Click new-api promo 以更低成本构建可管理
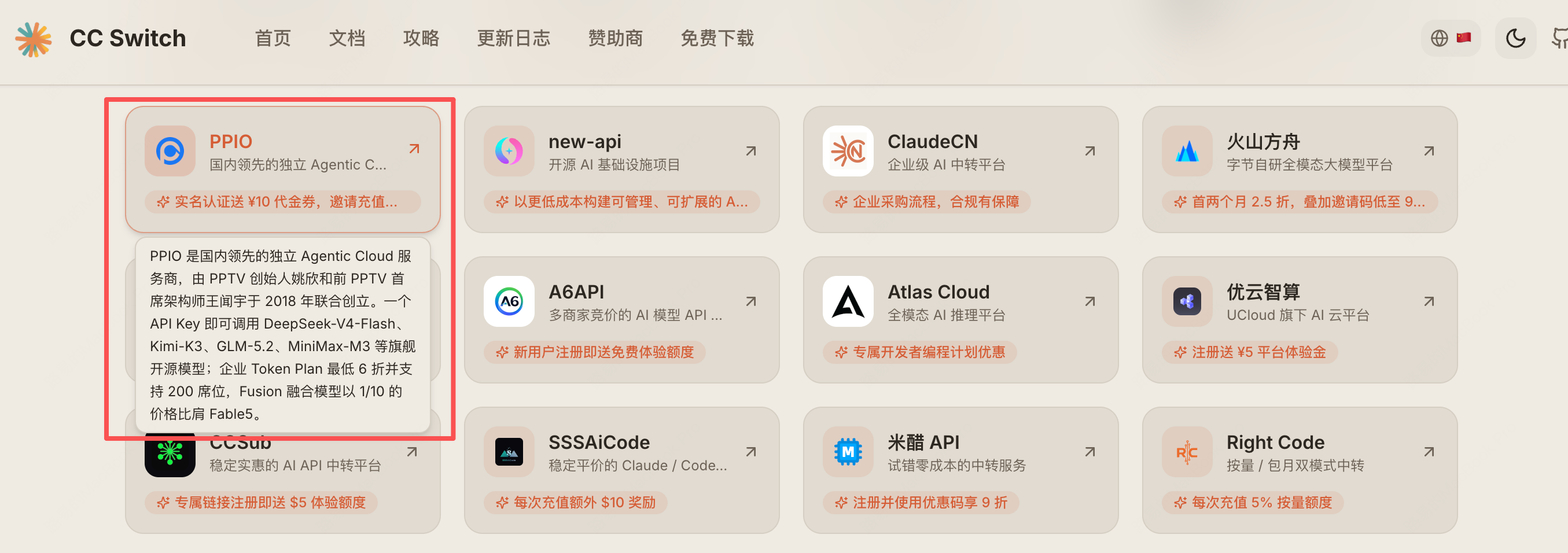This screenshot has width=1568, height=553. pyautogui.click(x=622, y=201)
